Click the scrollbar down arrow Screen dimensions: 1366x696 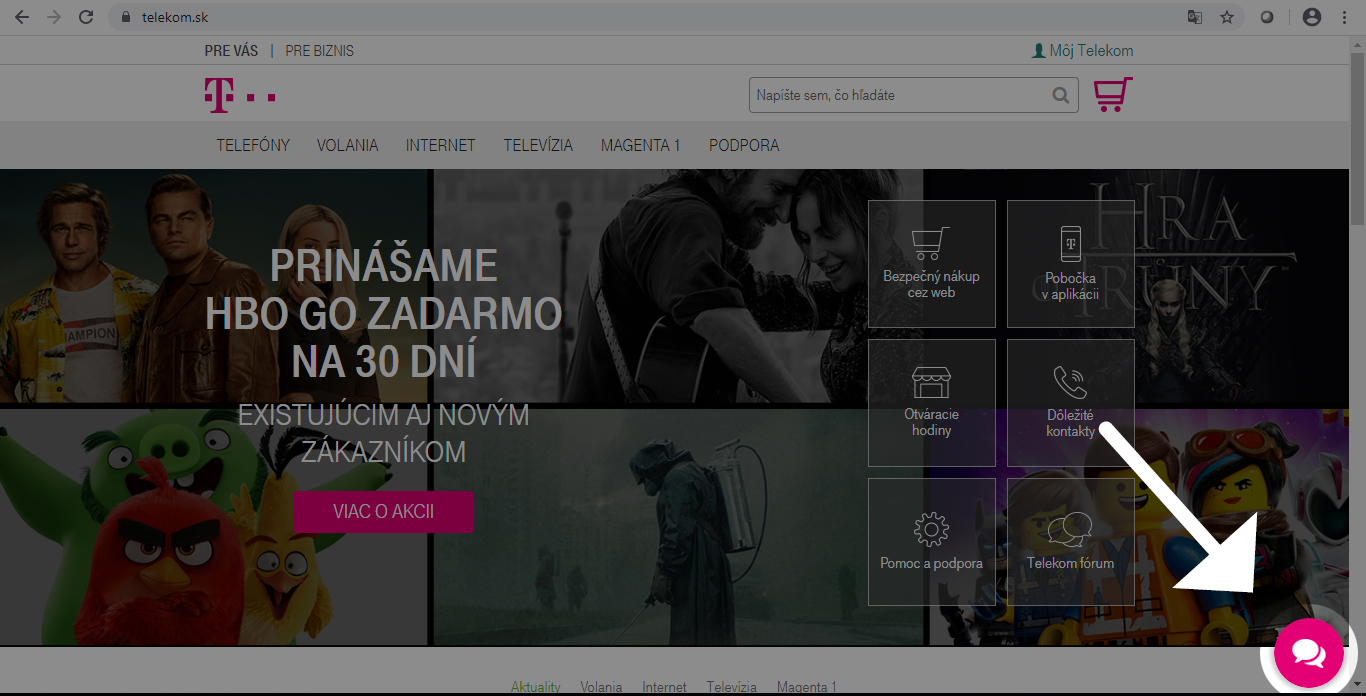[x=1357, y=686]
